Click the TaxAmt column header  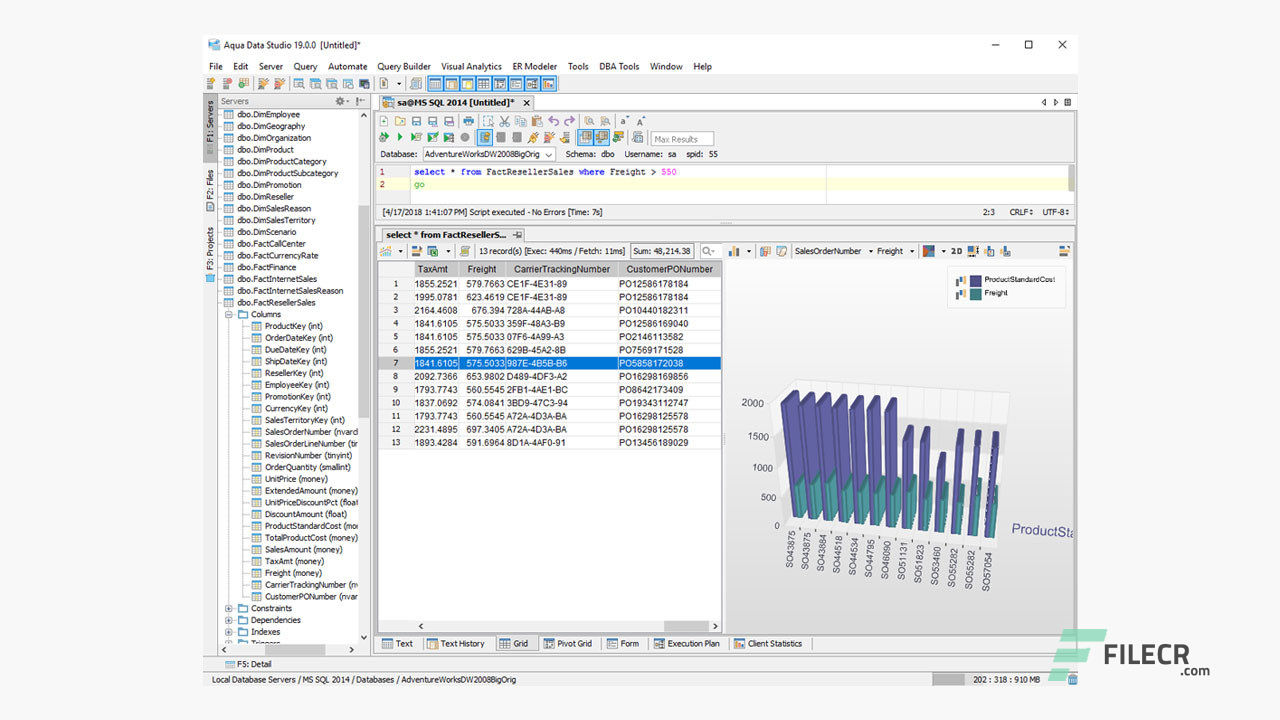437,269
